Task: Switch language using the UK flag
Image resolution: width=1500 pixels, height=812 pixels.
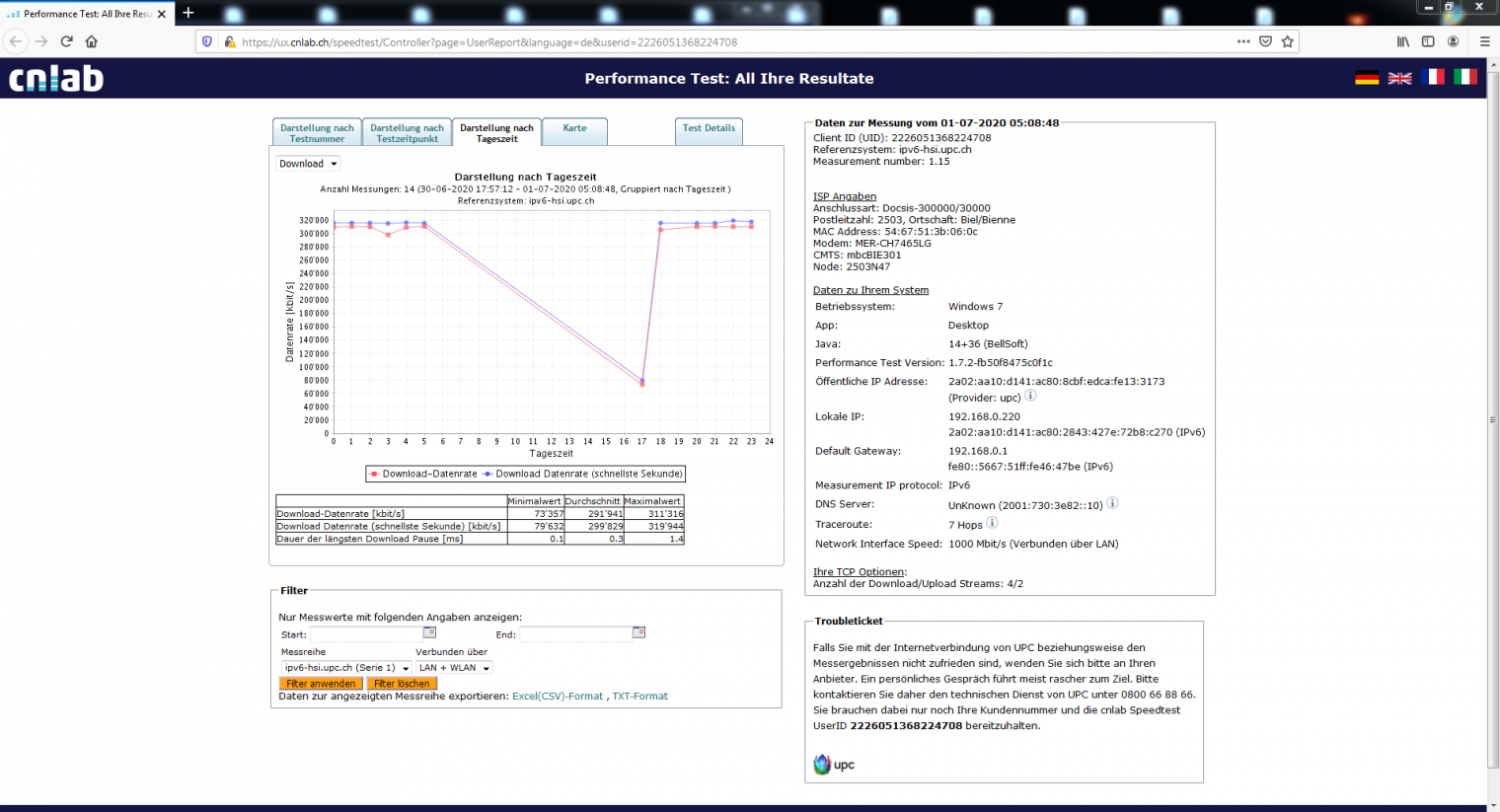Action: (x=1399, y=78)
